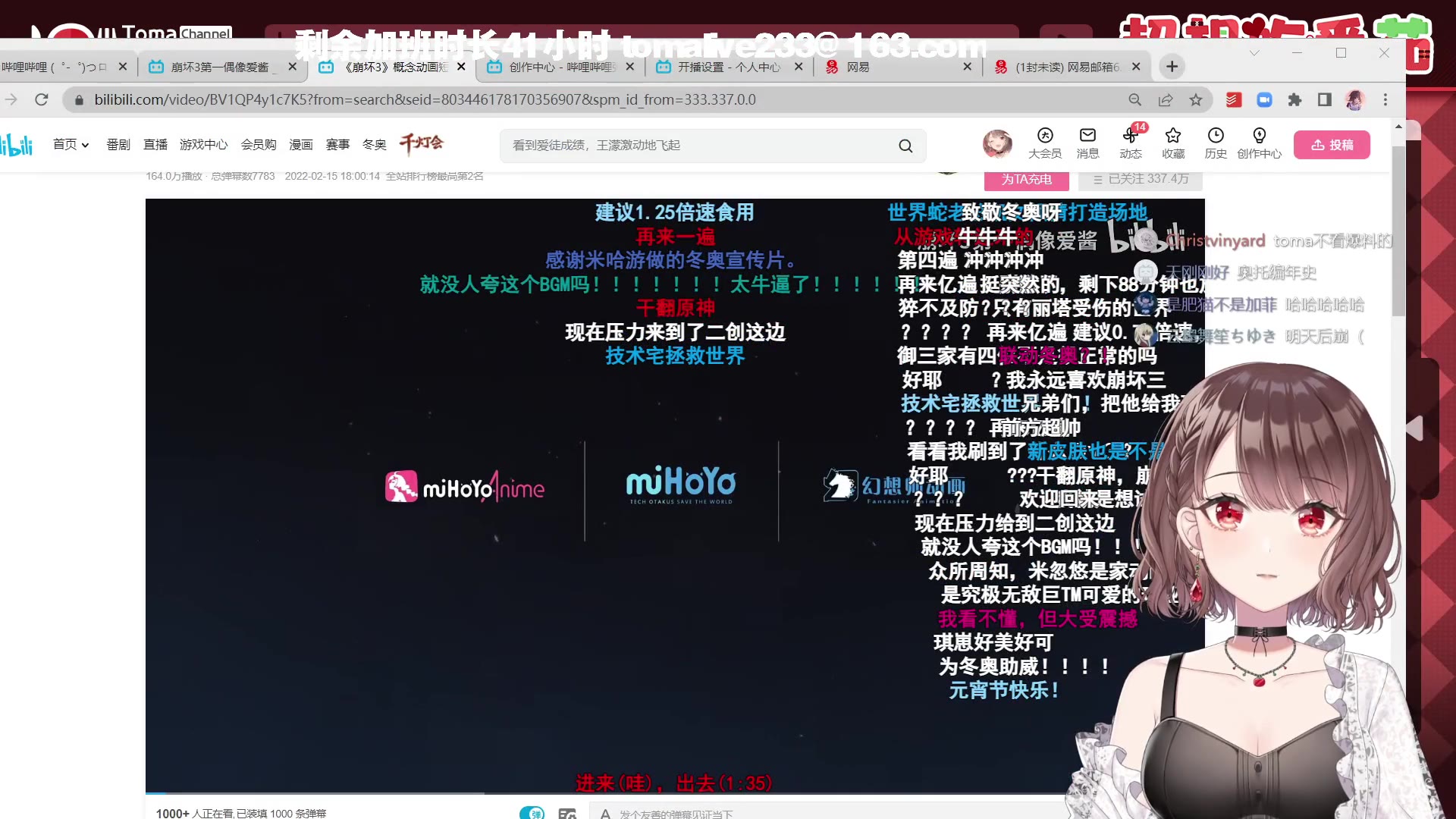The height and width of the screenshot is (819, 1456).
Task: Open 历史 history icon
Action: point(1216,143)
